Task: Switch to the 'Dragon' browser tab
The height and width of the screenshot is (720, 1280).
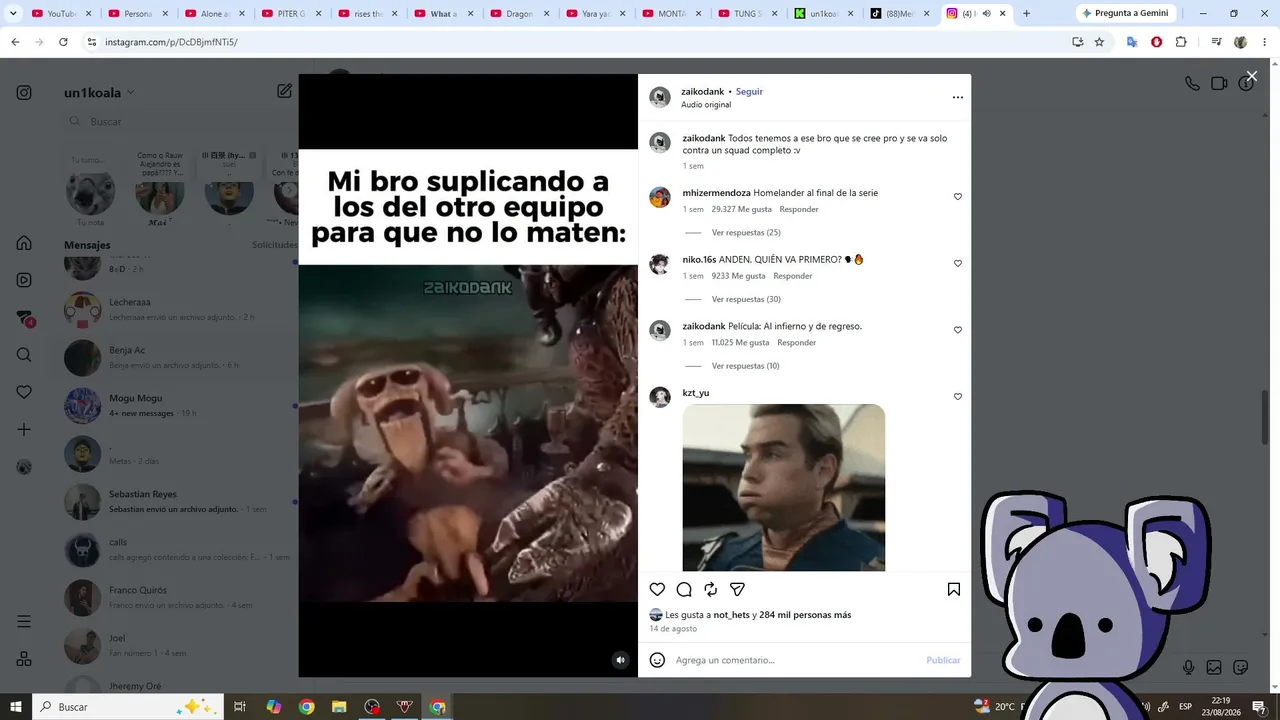Action: click(x=520, y=14)
